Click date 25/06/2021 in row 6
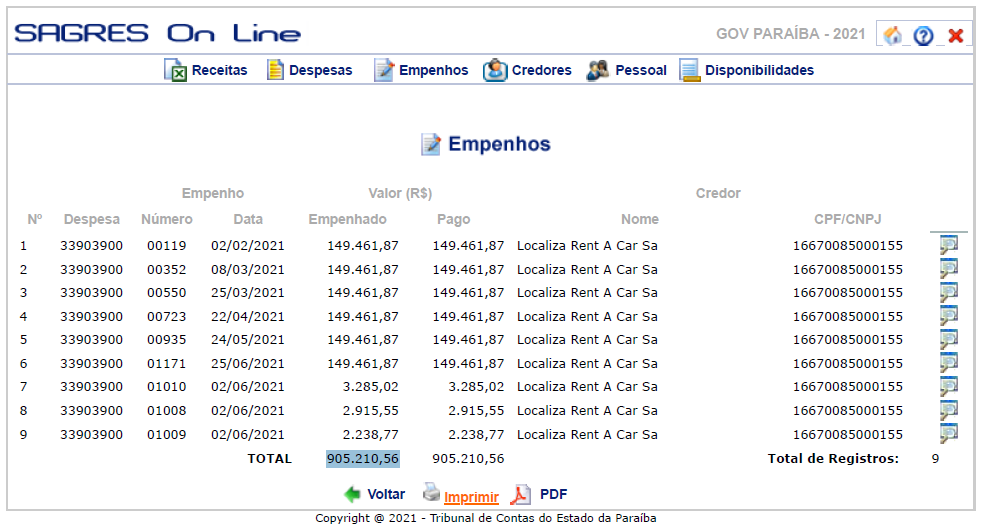Screen dimensions: 986x532 (x=248, y=364)
